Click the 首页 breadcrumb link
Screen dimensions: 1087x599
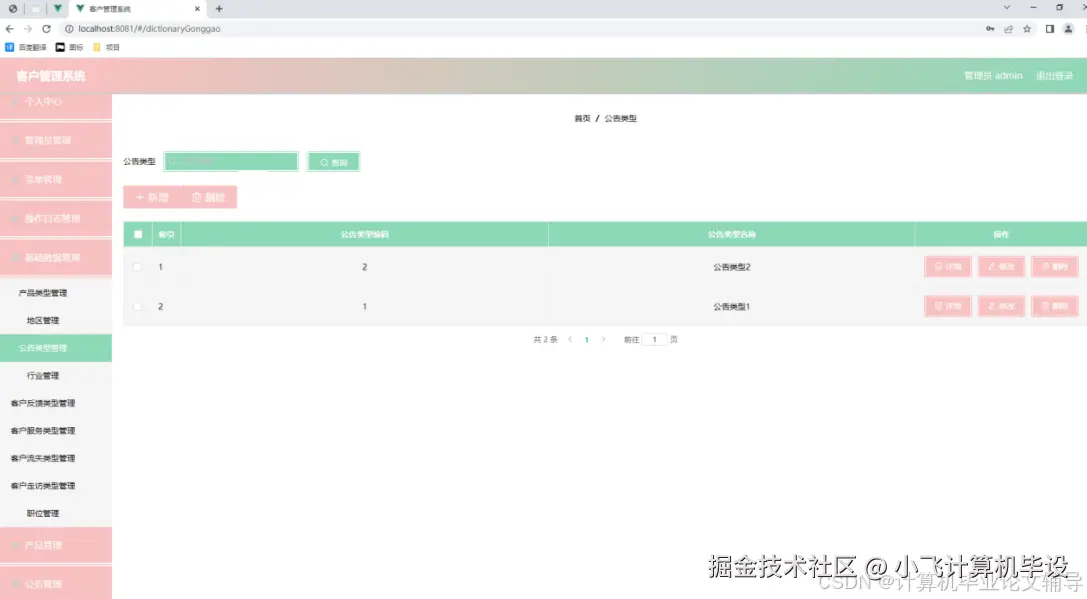[582, 119]
